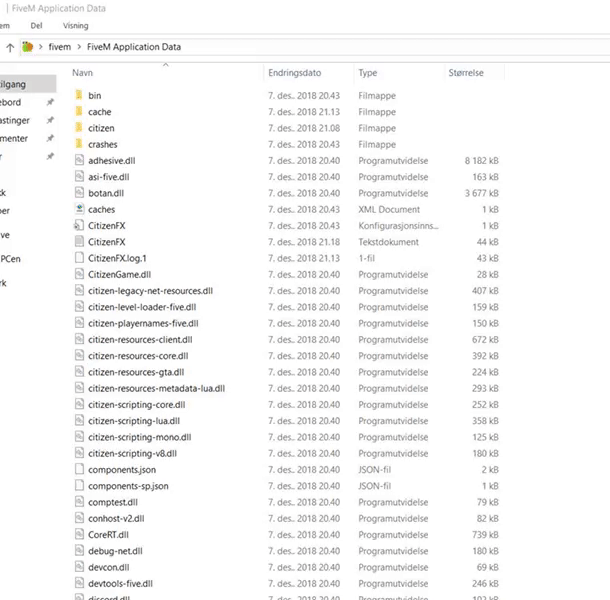Click the pin icon next to 'menter' item

pos(50,138)
